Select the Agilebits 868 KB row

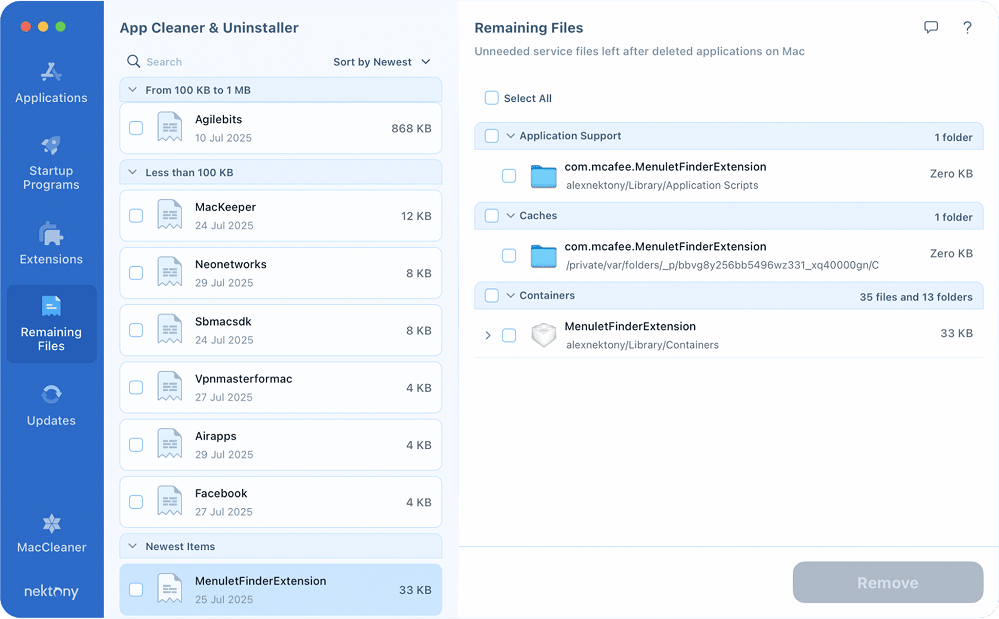pos(280,128)
